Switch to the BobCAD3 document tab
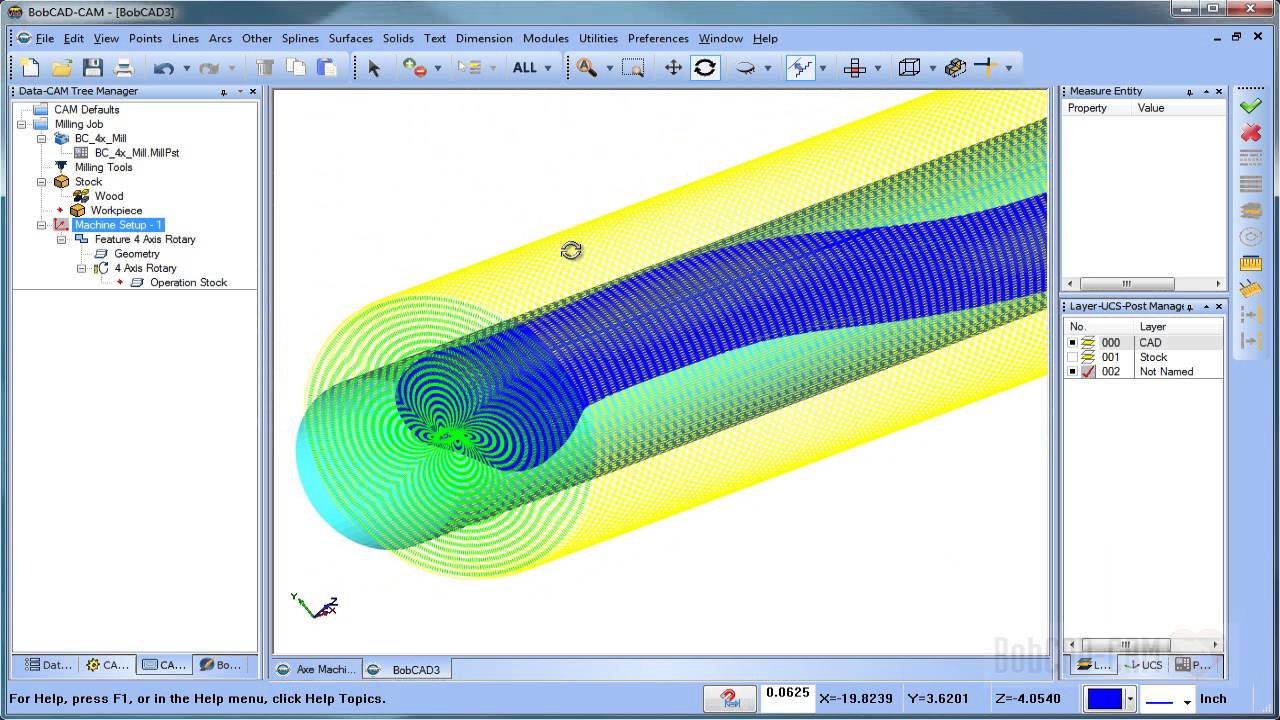Viewport: 1280px width, 720px height. pos(407,669)
